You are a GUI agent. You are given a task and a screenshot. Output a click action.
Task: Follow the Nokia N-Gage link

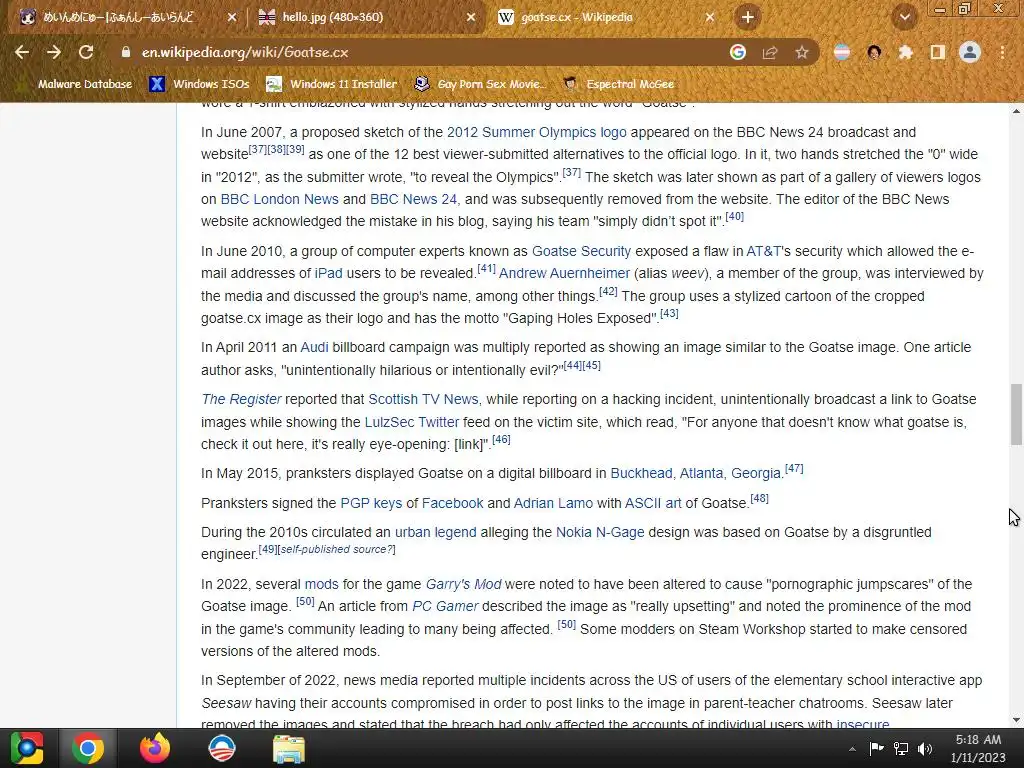click(600, 532)
